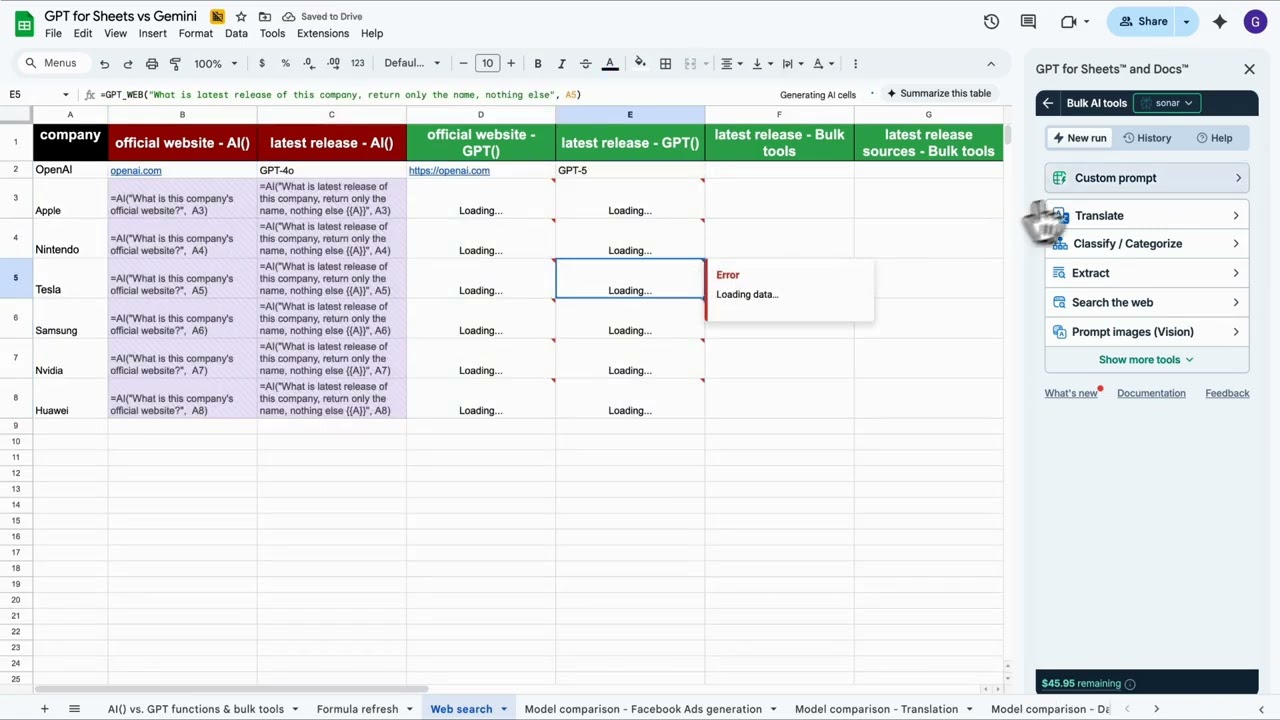This screenshot has width=1280, height=720.
Task: Open the Documentation link
Action: pyautogui.click(x=1151, y=393)
